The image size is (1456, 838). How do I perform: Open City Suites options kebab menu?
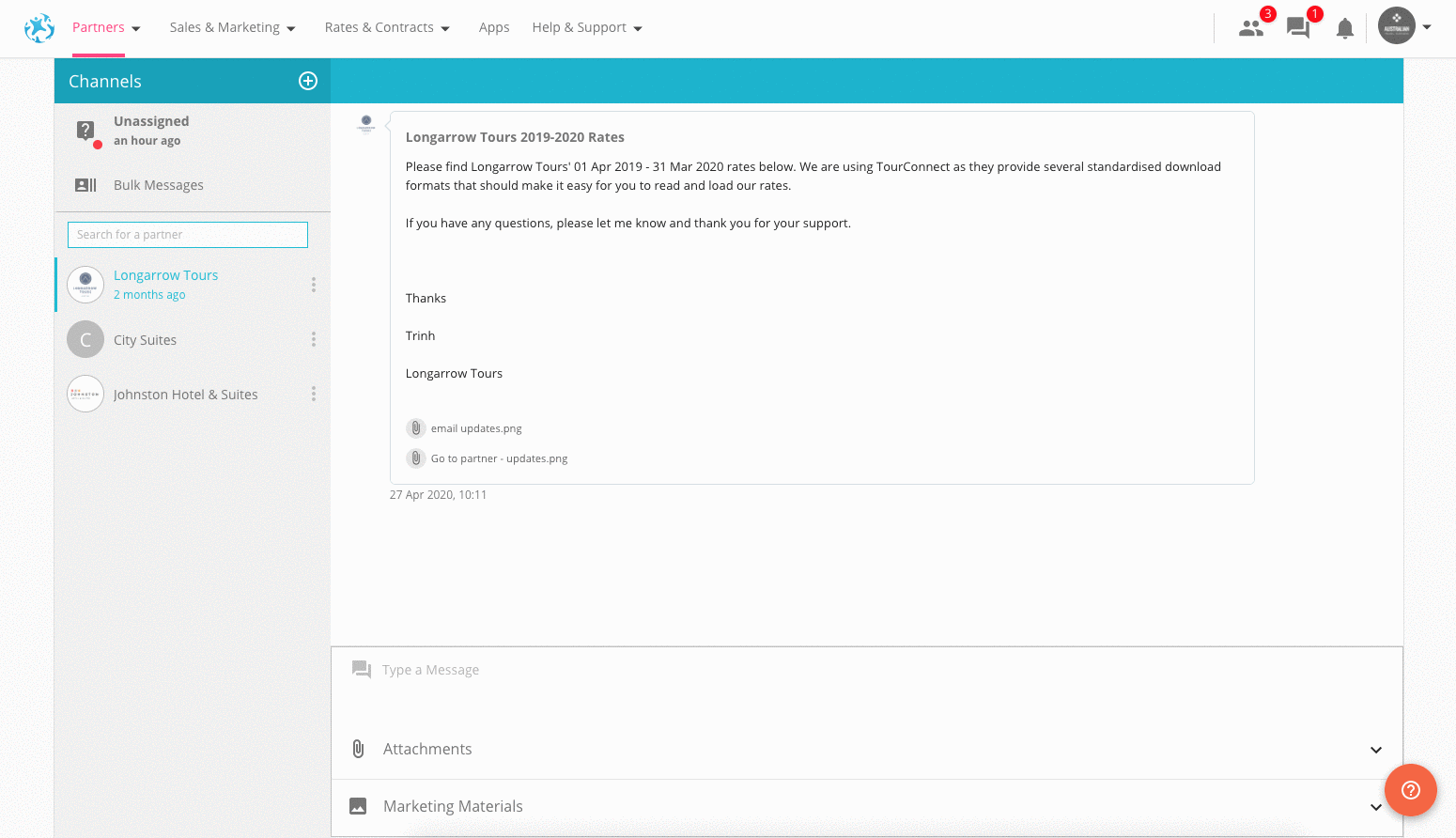pos(314,339)
